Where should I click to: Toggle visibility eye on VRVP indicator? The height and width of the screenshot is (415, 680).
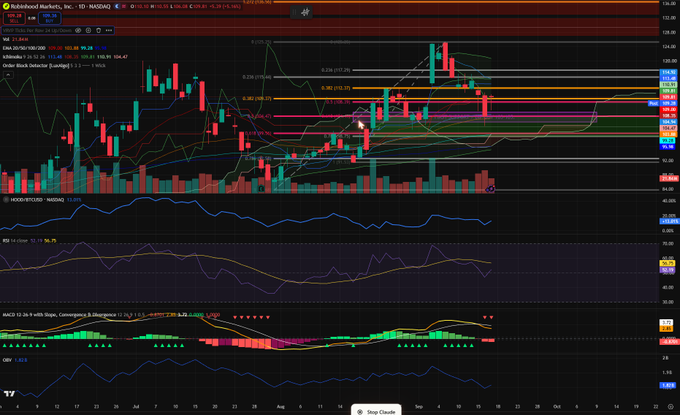(78, 30)
